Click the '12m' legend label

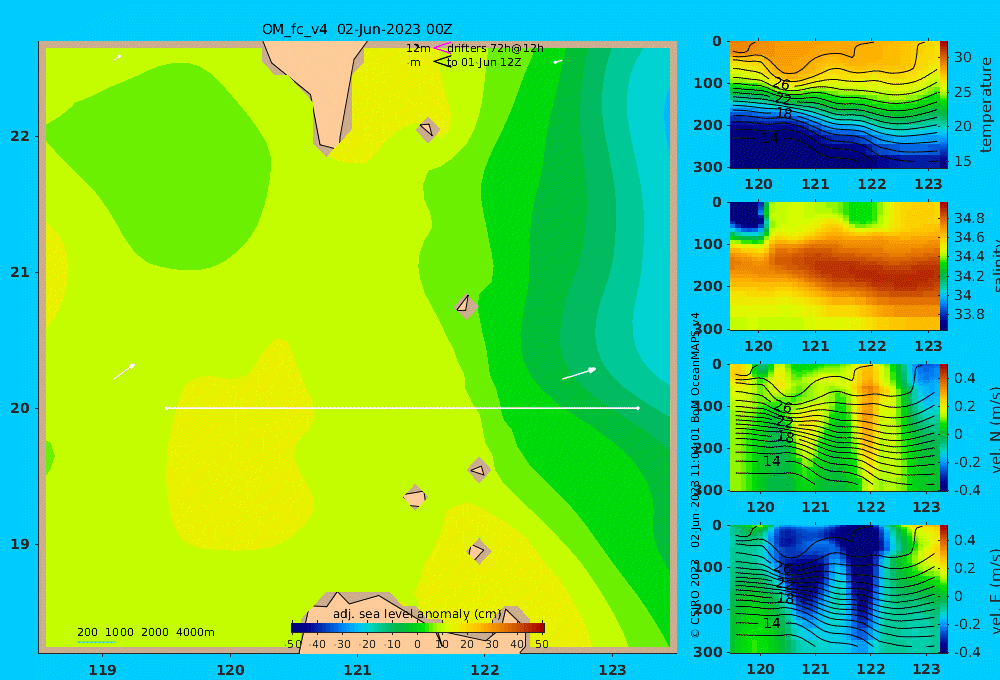coord(418,48)
